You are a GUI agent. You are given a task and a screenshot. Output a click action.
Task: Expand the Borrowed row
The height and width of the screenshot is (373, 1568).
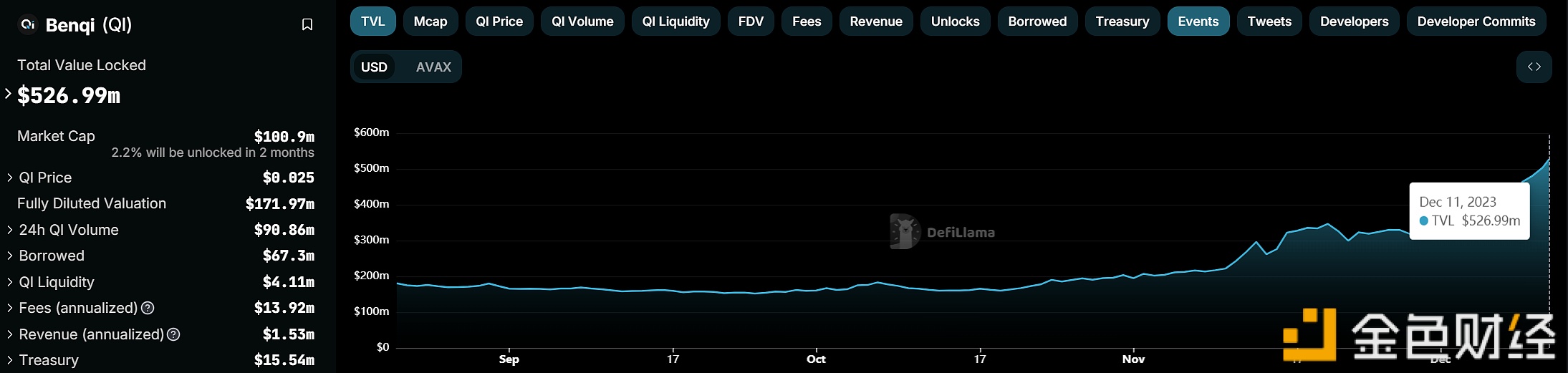coord(9,256)
